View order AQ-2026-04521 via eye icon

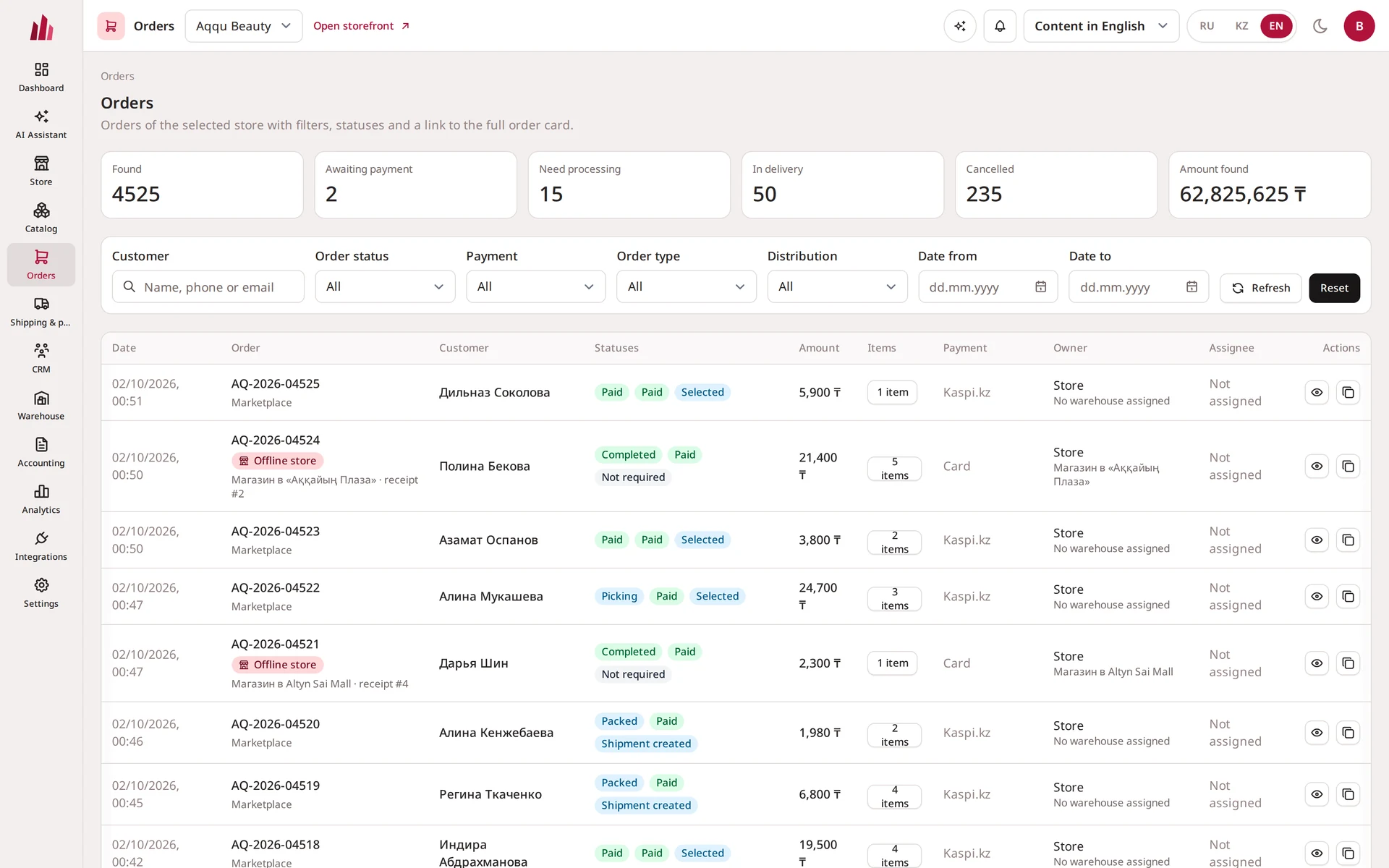[x=1317, y=663]
